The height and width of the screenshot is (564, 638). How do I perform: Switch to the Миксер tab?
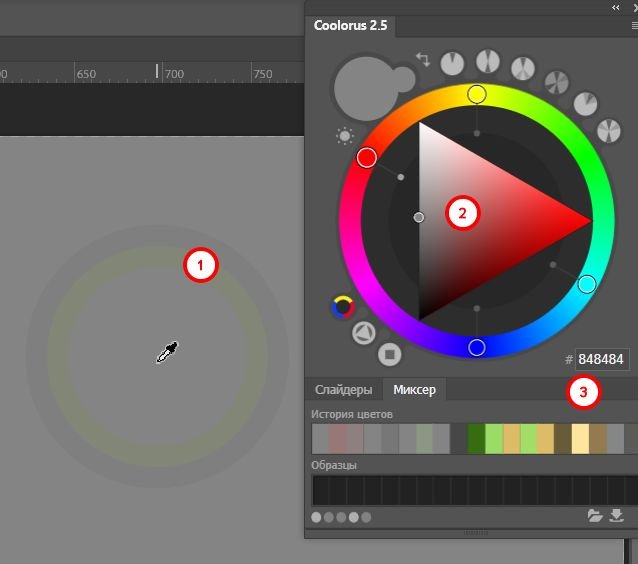[x=414, y=389]
